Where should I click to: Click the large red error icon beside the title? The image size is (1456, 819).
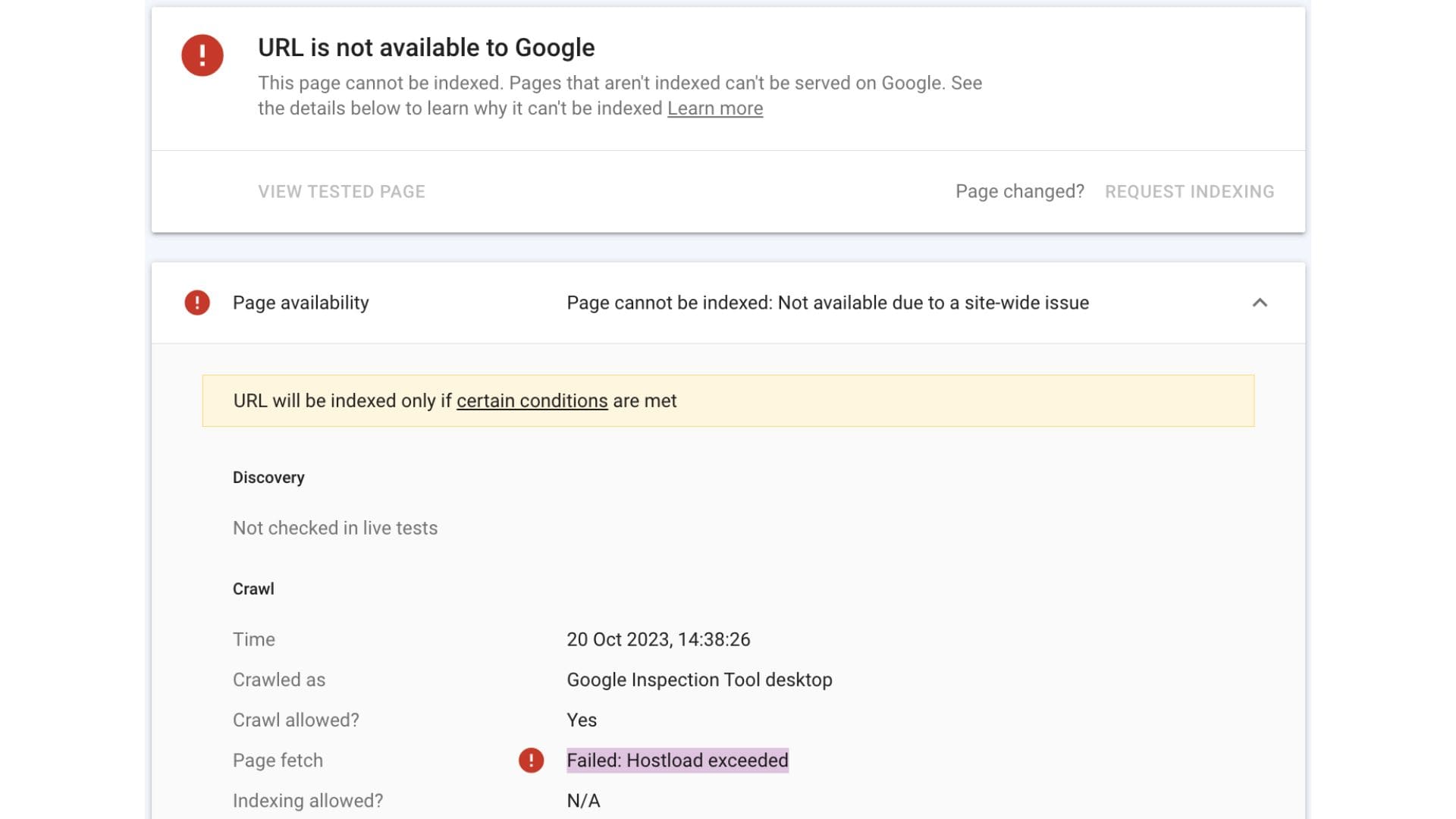click(x=202, y=55)
